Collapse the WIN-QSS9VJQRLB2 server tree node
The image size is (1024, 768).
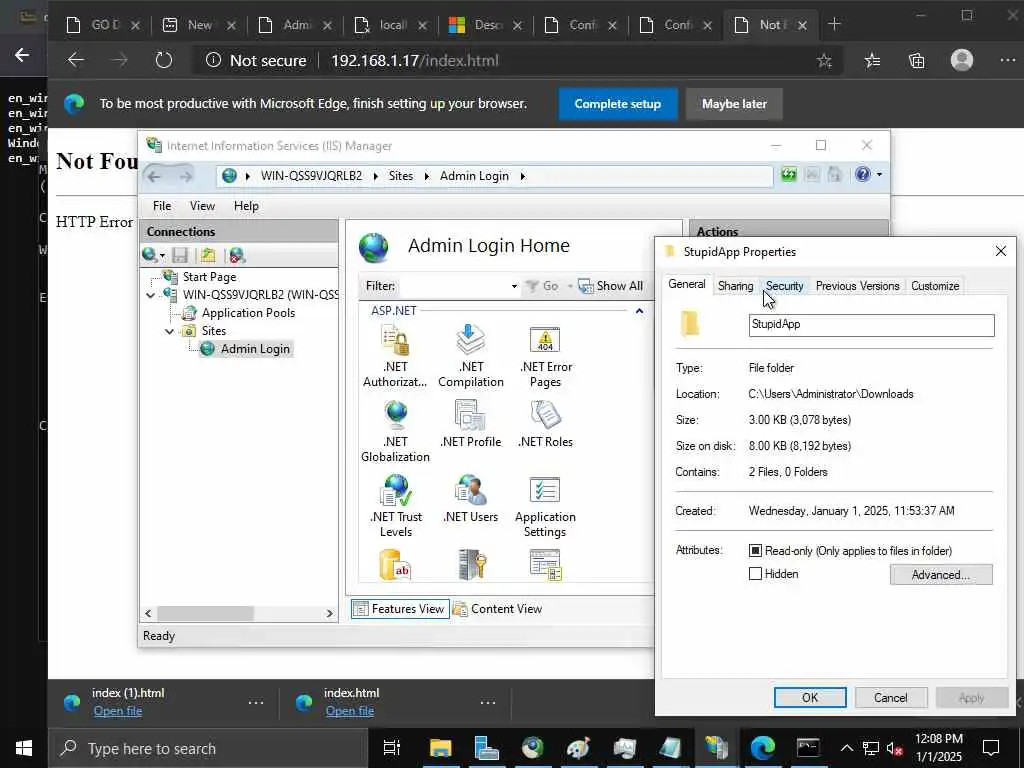tap(151, 295)
